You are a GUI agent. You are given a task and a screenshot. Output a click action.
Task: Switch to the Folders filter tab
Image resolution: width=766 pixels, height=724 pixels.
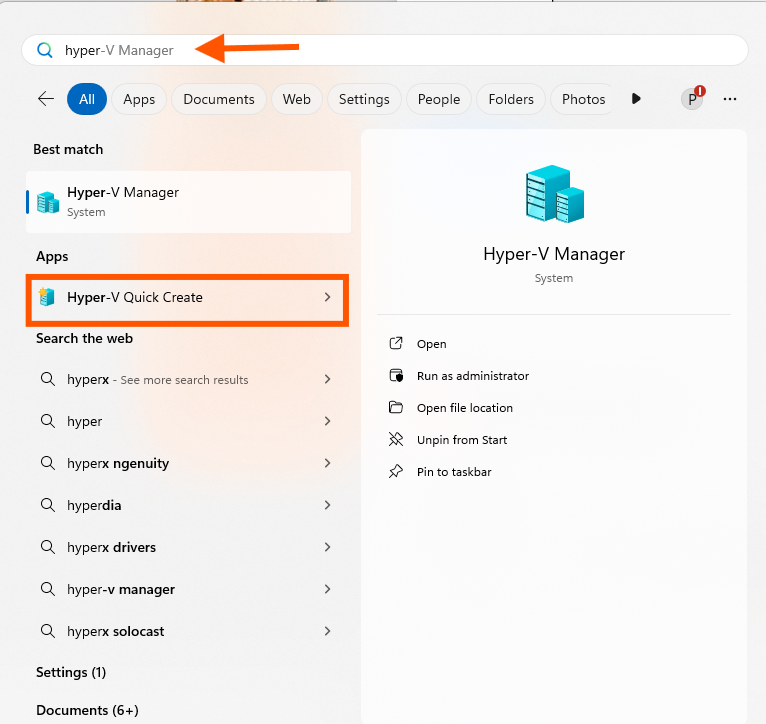click(511, 99)
